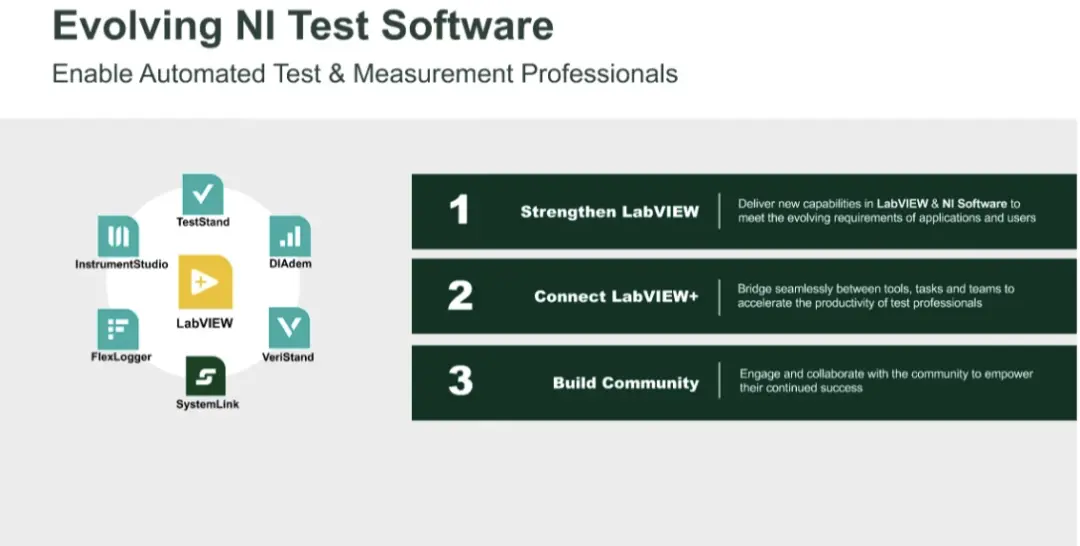Click the VeriStand V icon
The image size is (1080, 546).
tap(289, 328)
